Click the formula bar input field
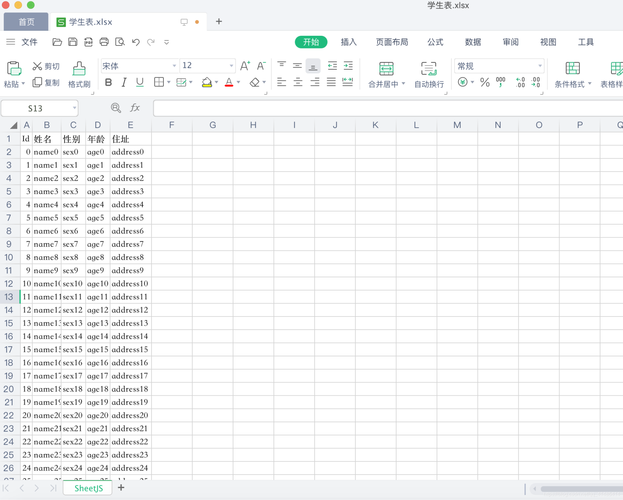The width and height of the screenshot is (623, 500). (x=388, y=108)
